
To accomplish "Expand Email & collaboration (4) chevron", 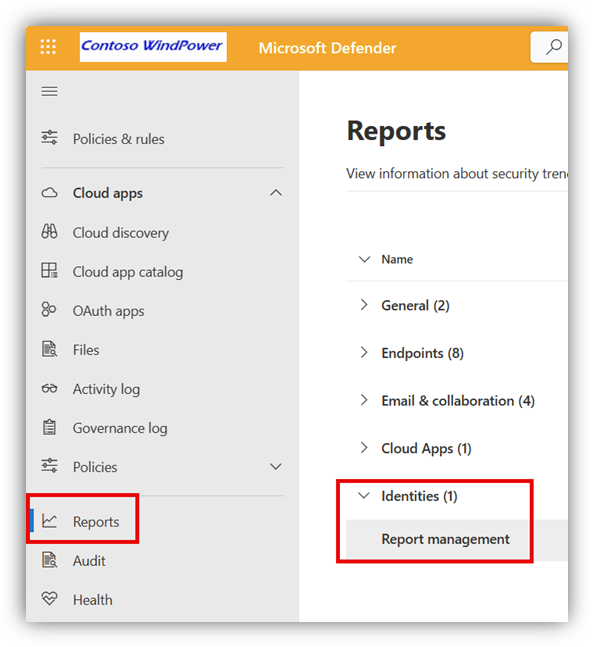I will (x=363, y=400).
